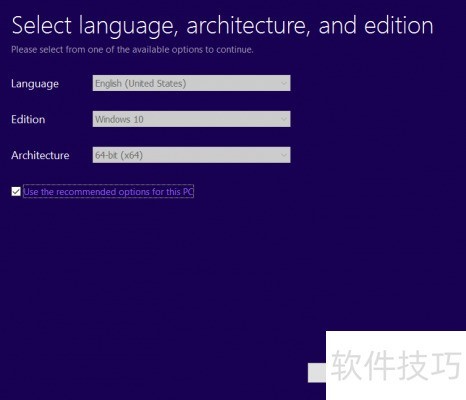Open the Edition dropdown
This screenshot has height=400, width=466.
click(x=191, y=119)
